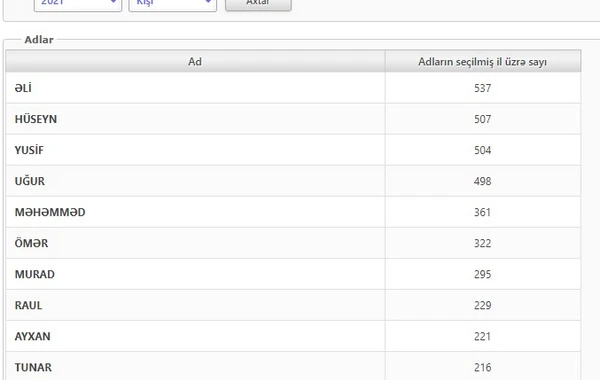Screen dimensions: 600x380
Task: Click the count 498 cell
Action: [x=483, y=181]
